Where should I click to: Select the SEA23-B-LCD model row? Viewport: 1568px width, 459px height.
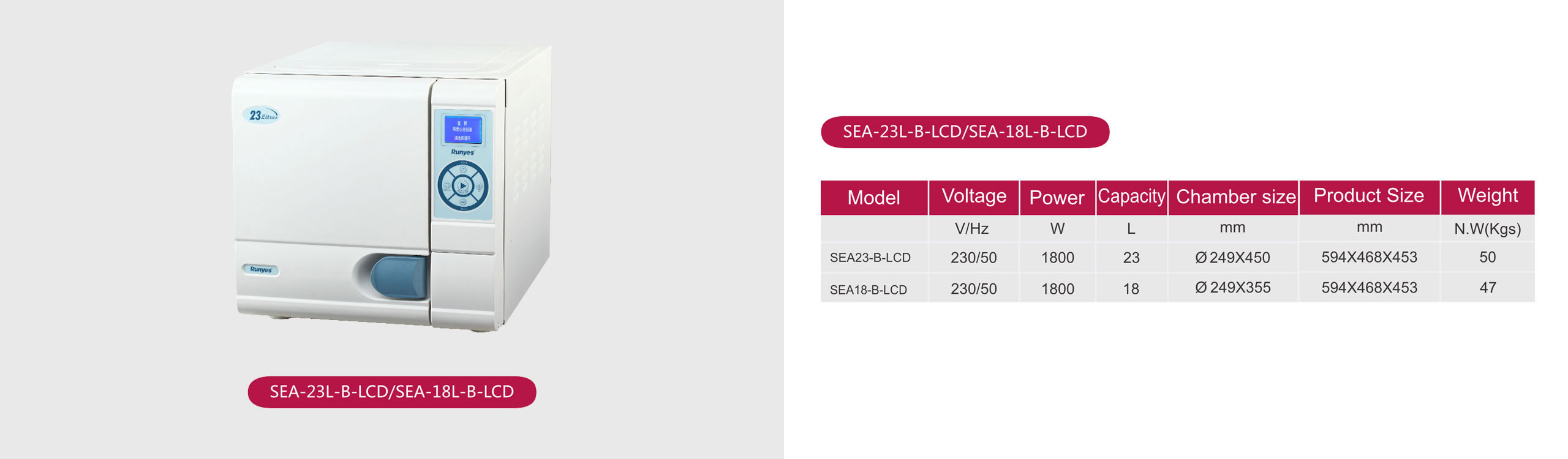tap(1177, 258)
